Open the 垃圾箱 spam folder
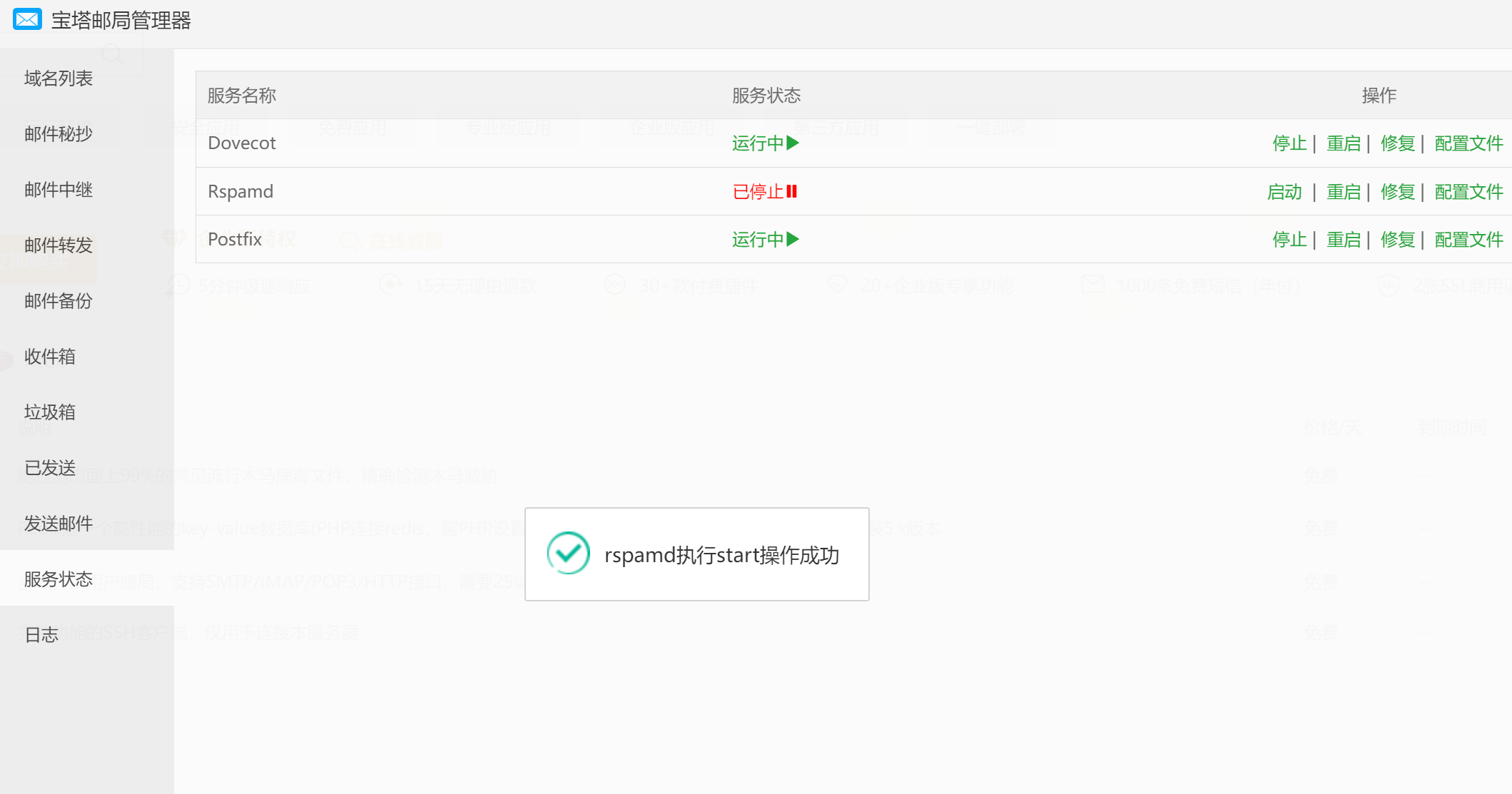Image resolution: width=1512 pixels, height=794 pixels. click(50, 412)
